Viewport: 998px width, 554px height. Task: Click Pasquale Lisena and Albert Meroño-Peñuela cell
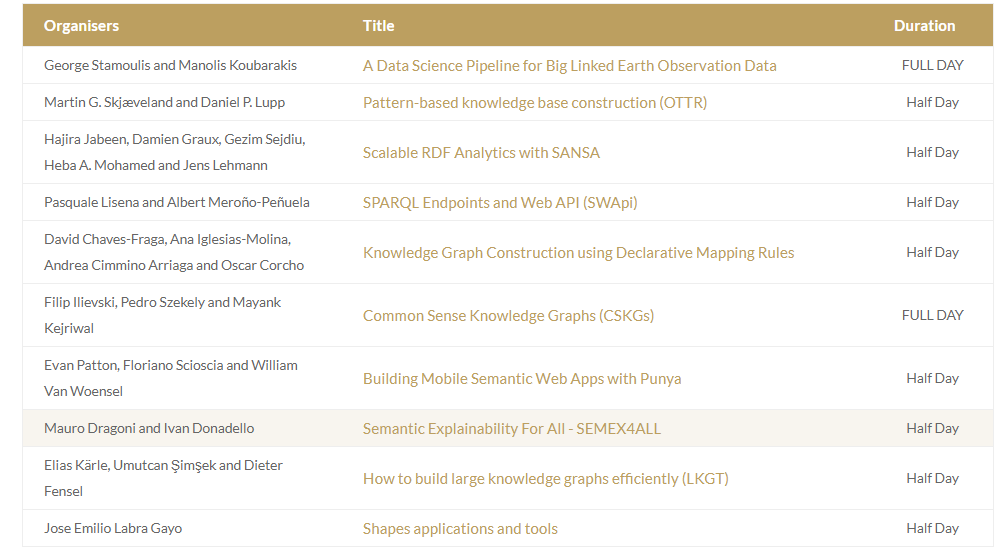(177, 203)
